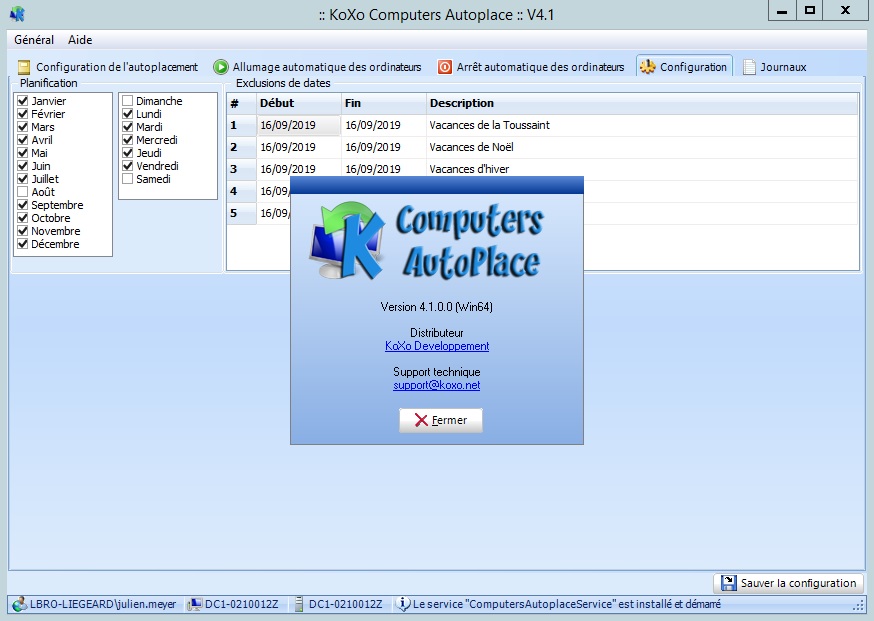Viewport: 874px width, 621px height.
Task: Uncheck the Janvier checkbox
Action: click(23, 101)
